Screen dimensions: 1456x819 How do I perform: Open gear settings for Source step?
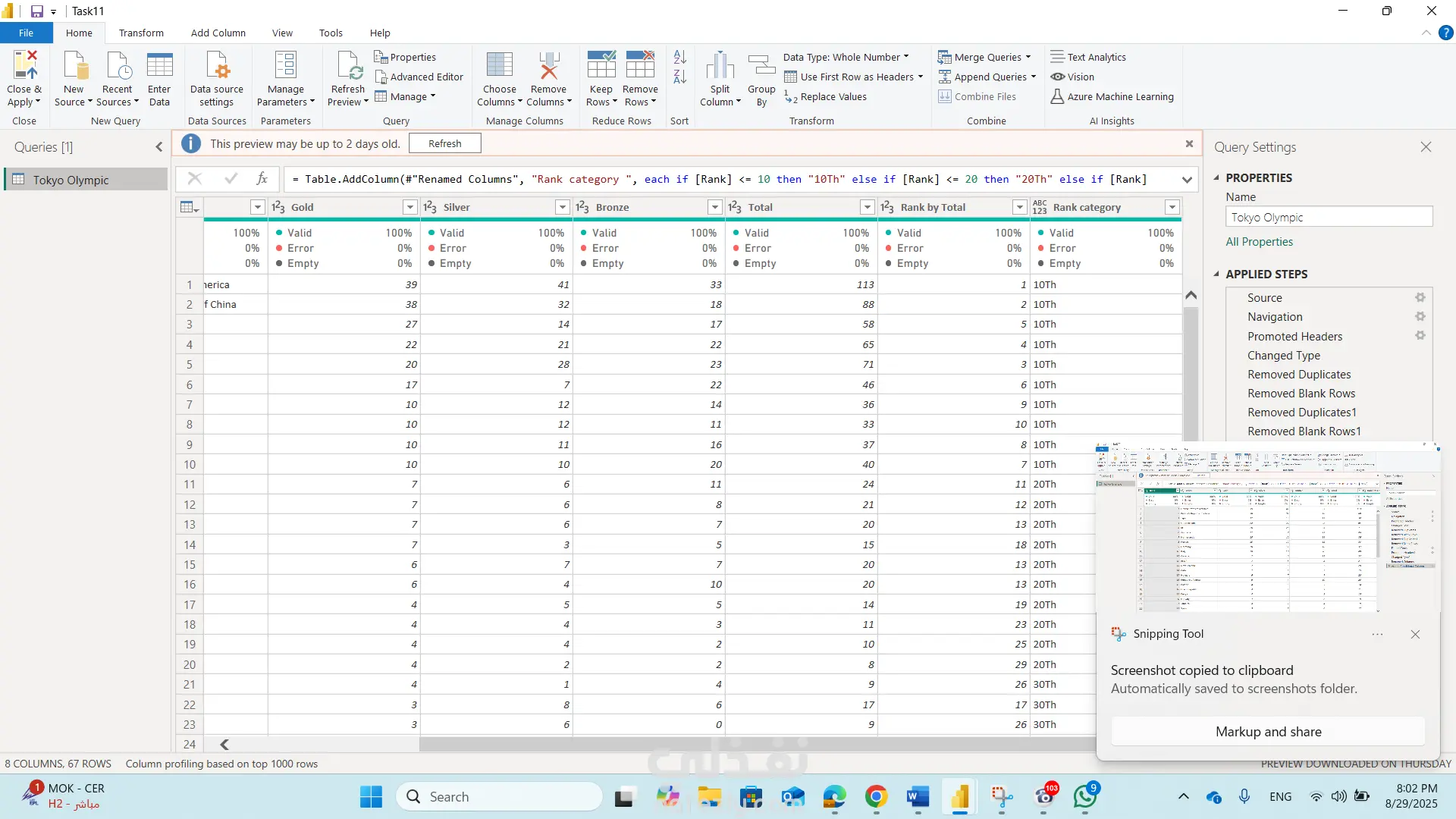(1420, 298)
